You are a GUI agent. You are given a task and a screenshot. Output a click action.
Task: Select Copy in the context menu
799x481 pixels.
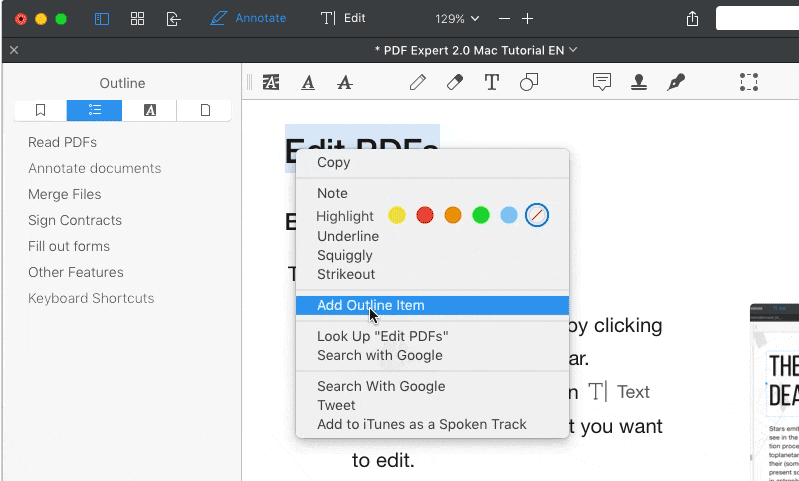[x=333, y=163]
